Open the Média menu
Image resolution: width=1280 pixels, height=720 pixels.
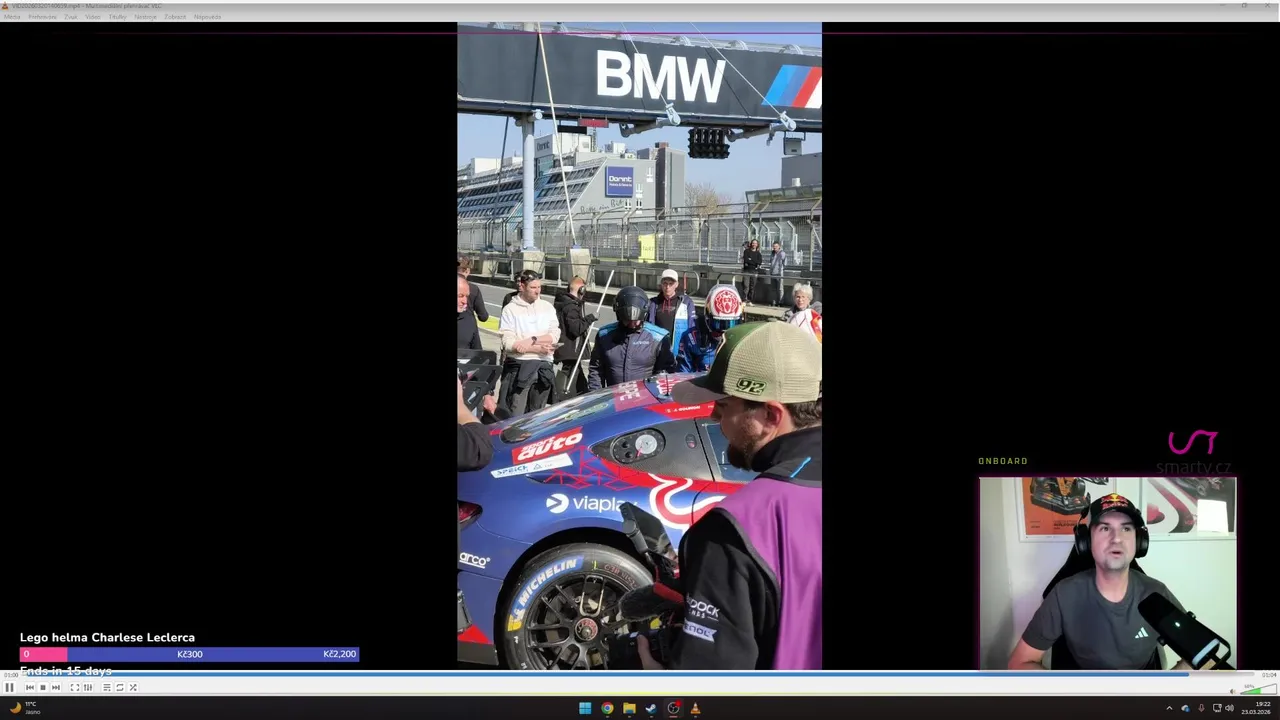pos(12,17)
